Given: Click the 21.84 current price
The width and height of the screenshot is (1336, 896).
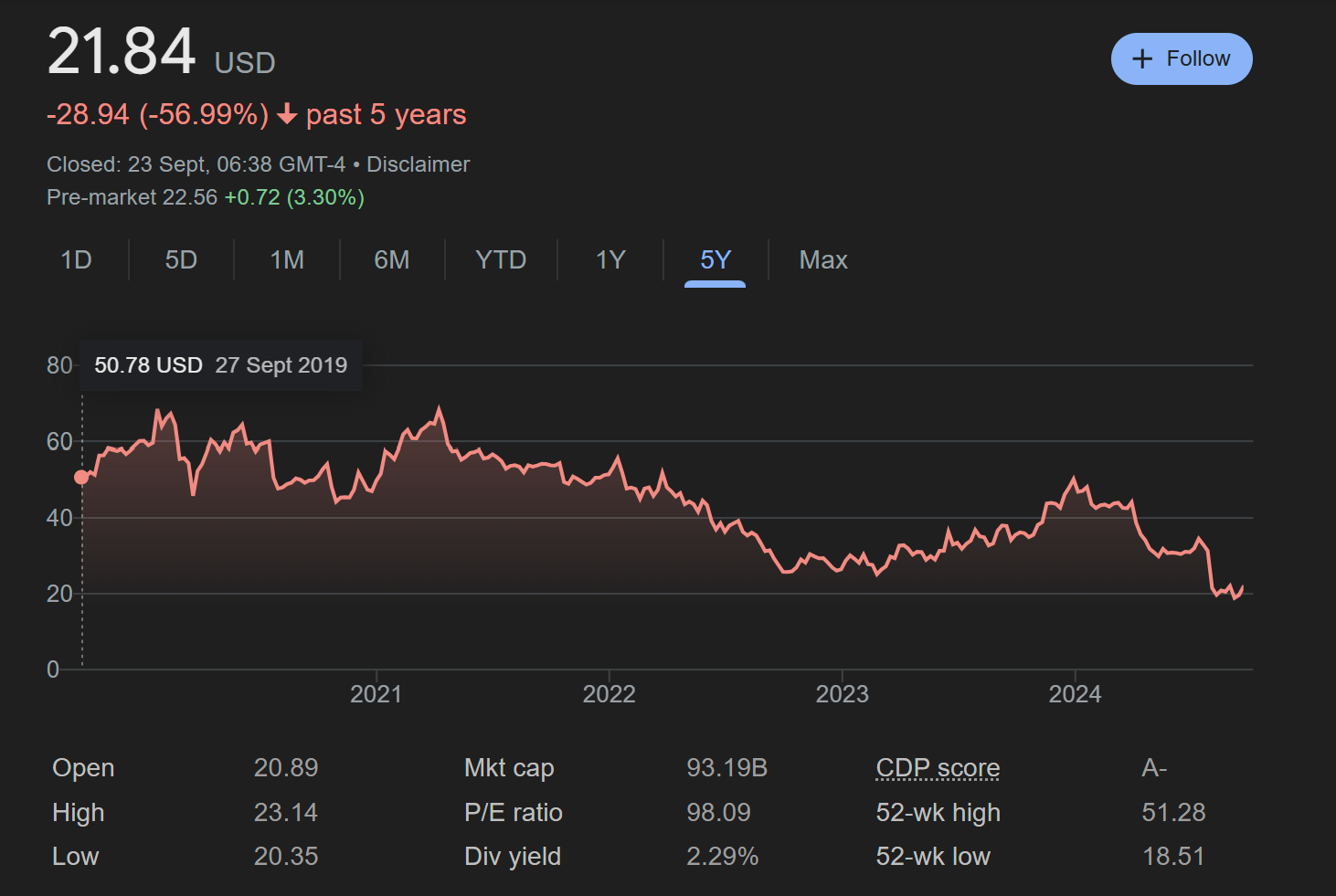Looking at the screenshot, I should (122, 51).
